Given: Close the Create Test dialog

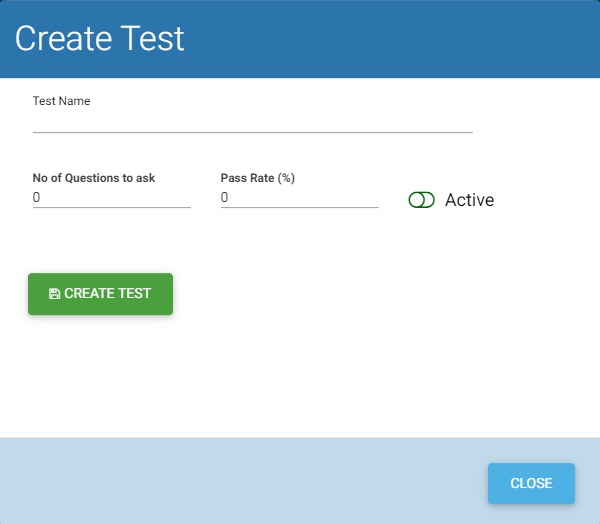Looking at the screenshot, I should point(531,483).
